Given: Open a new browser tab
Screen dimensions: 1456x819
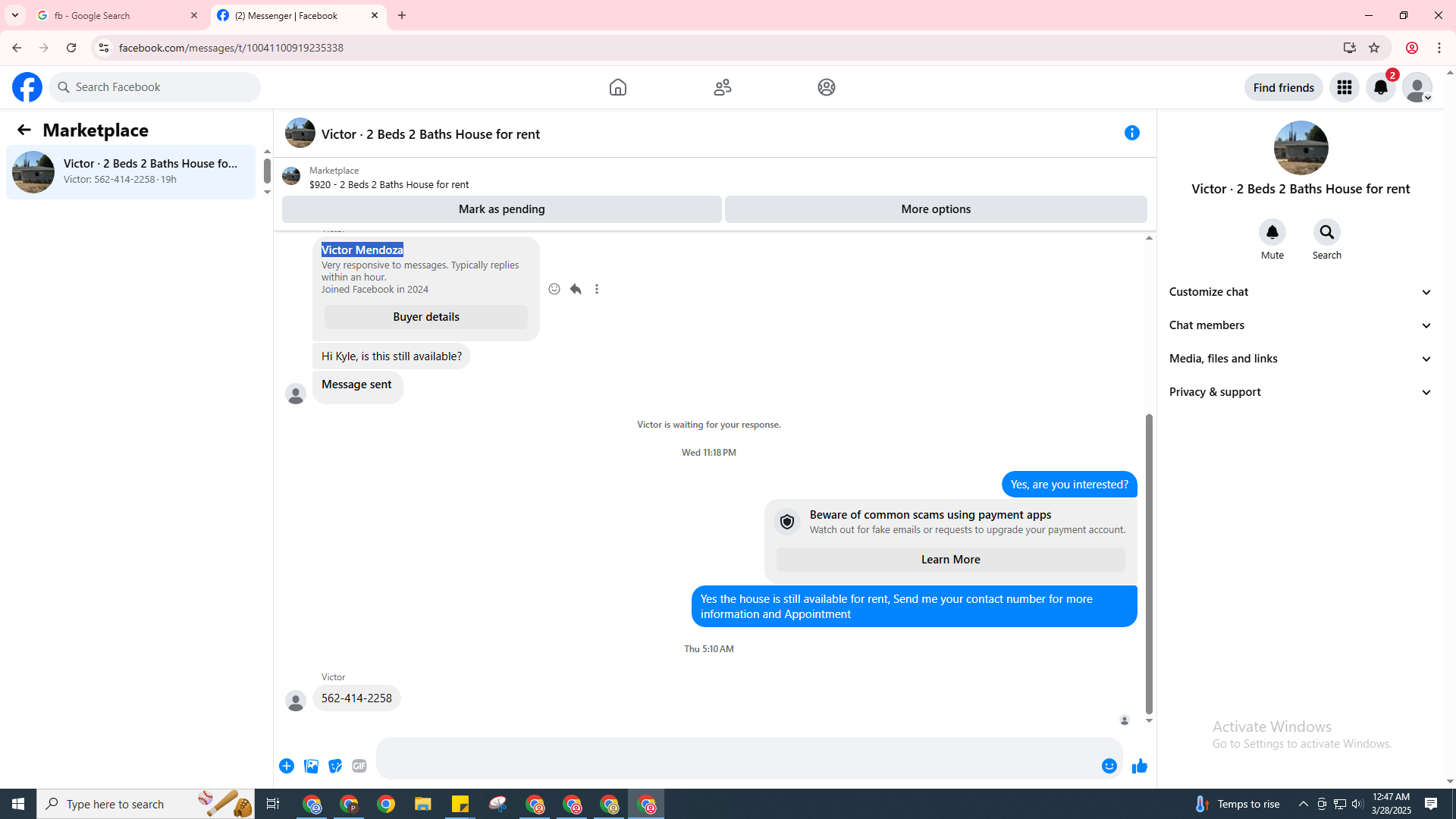Looking at the screenshot, I should 402,15.
